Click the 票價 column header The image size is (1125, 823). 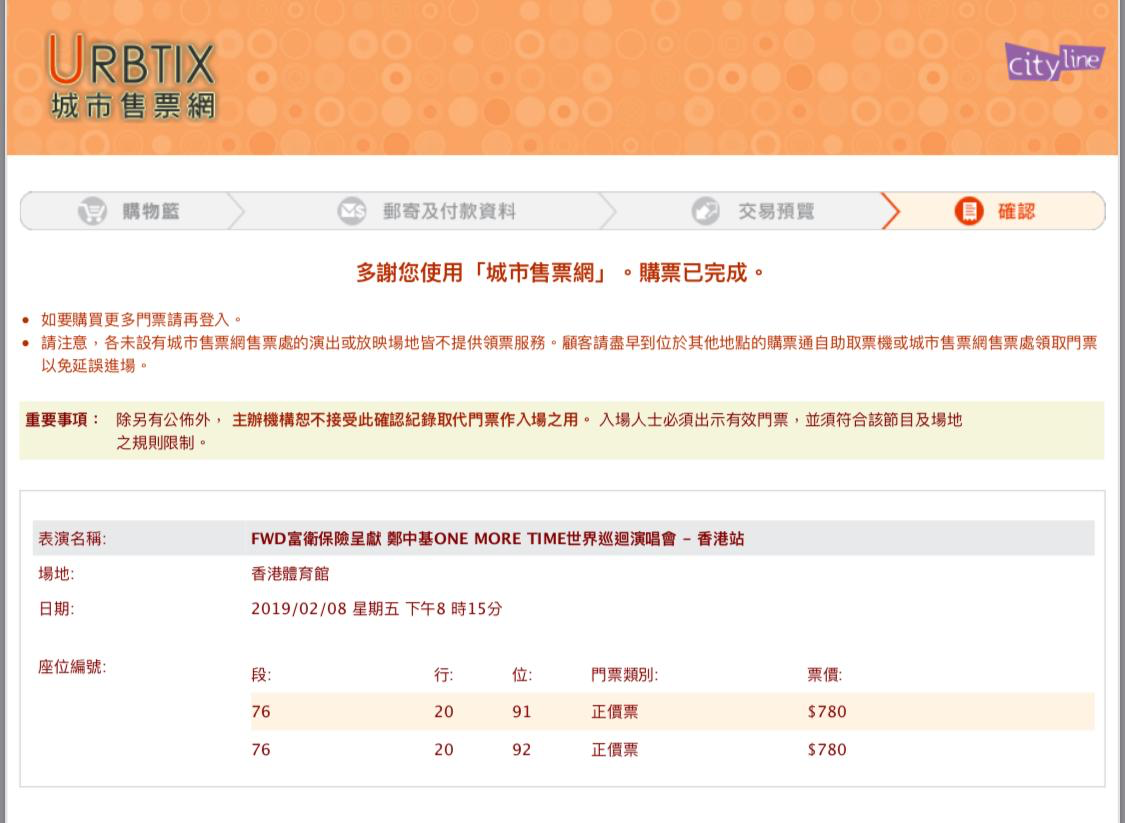(824, 675)
